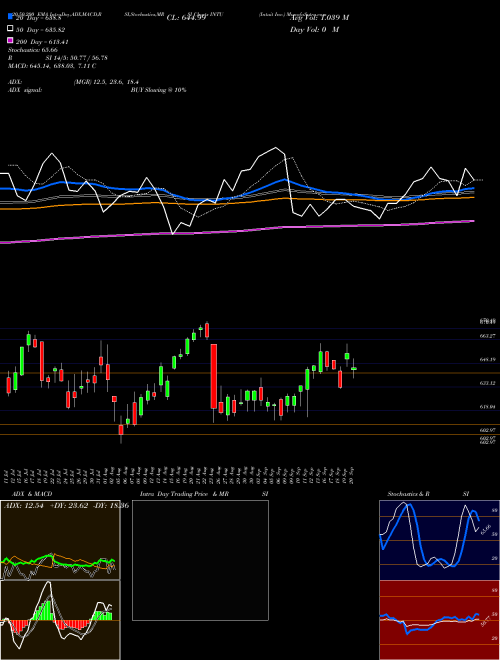Viewport: 500px width, 660px height.
Task: Click the 'BUY Slowing @ 10%' ADX signal
Action: 158,90
